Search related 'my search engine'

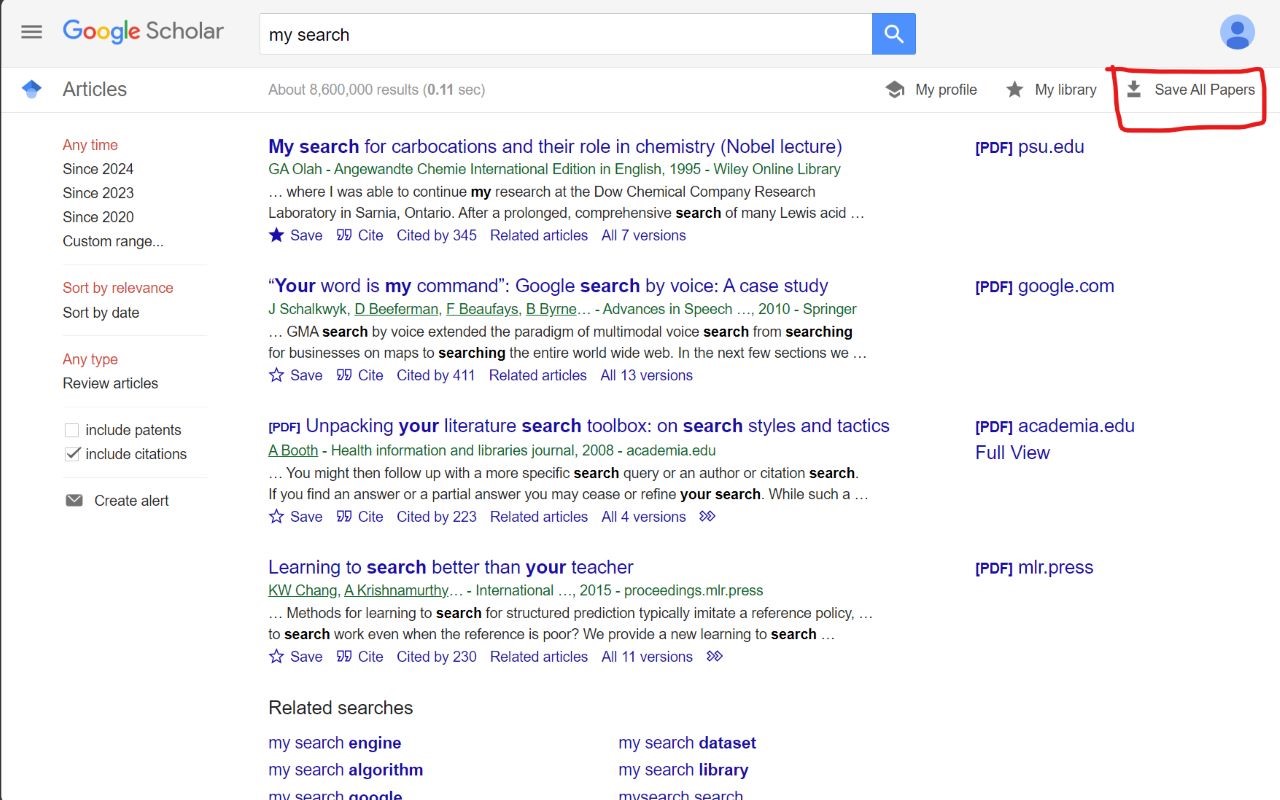pyautogui.click(x=335, y=743)
